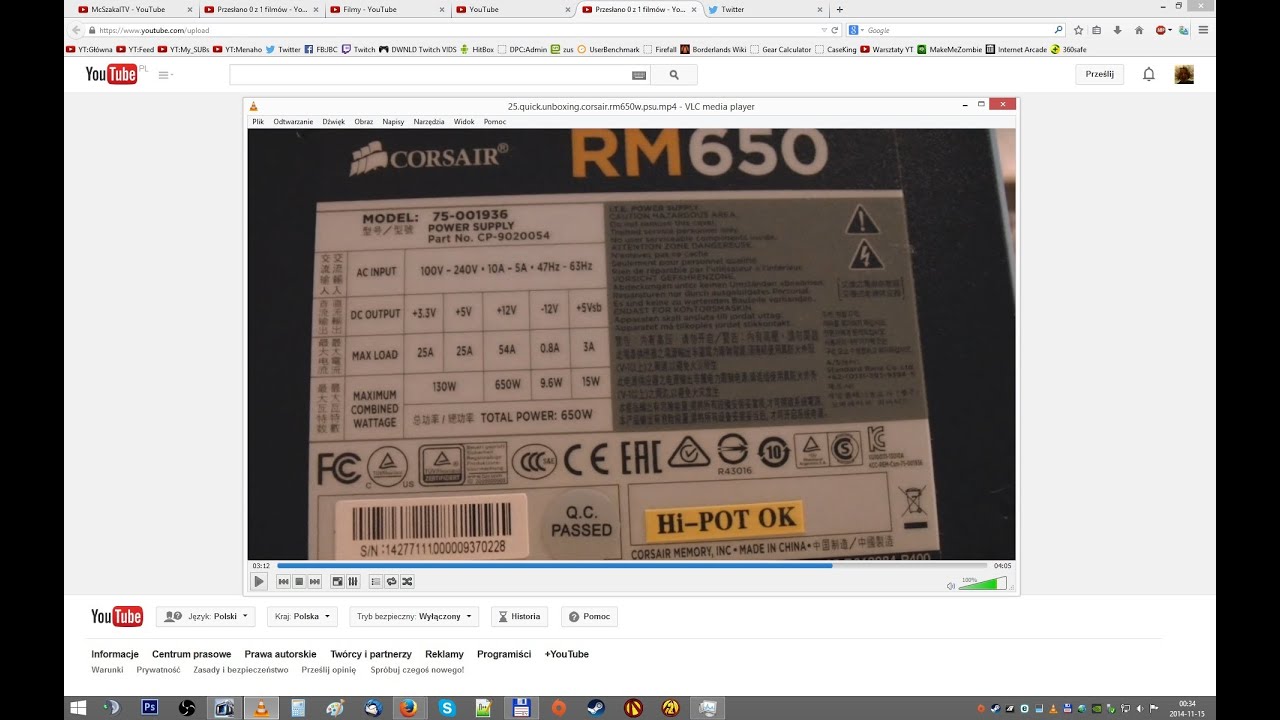Image resolution: width=1280 pixels, height=720 pixels.
Task: Open YouTube notifications bell
Action: [1149, 74]
